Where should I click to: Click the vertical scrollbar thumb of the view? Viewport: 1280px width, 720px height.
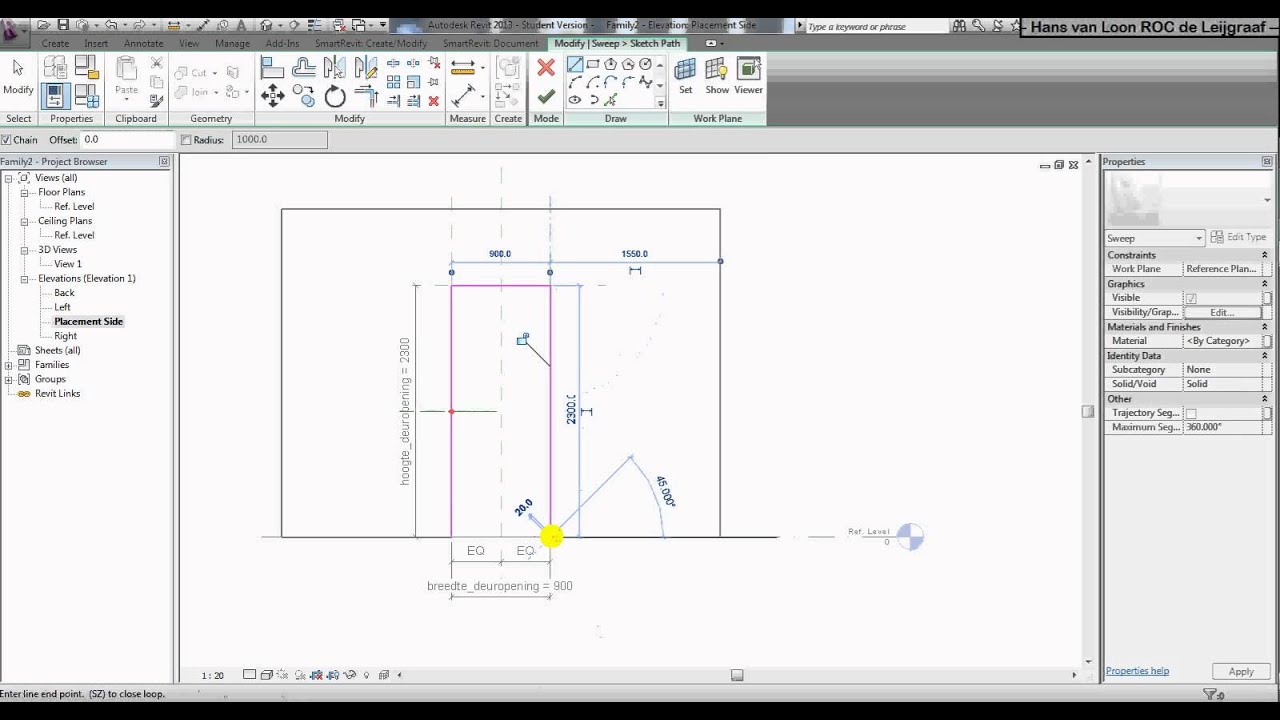click(1088, 411)
